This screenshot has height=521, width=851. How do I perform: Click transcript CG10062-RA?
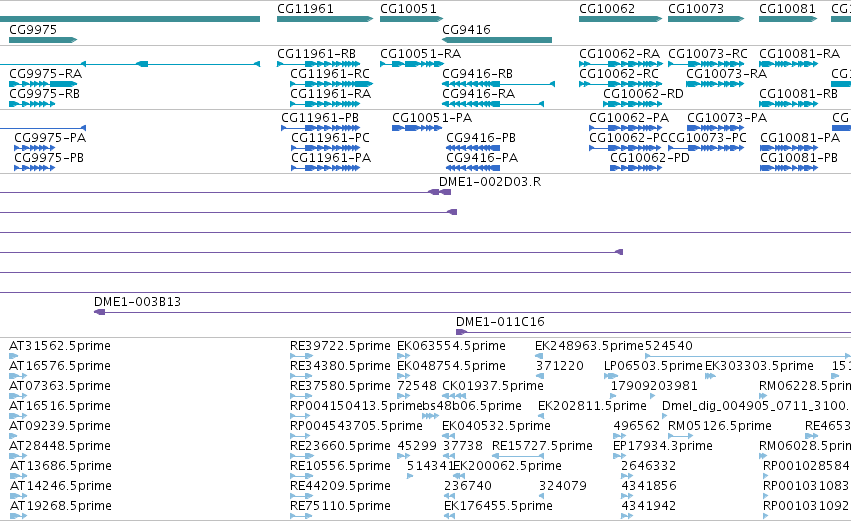[x=620, y=64]
